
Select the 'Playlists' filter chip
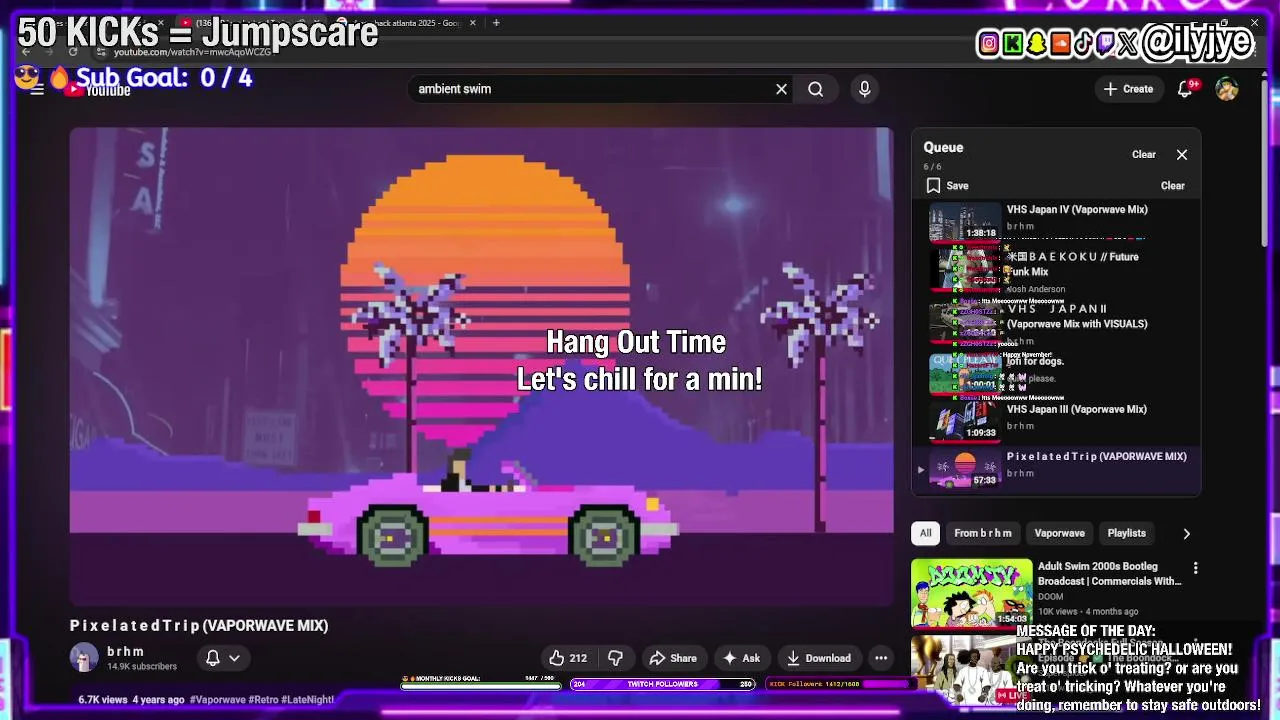click(x=1127, y=533)
